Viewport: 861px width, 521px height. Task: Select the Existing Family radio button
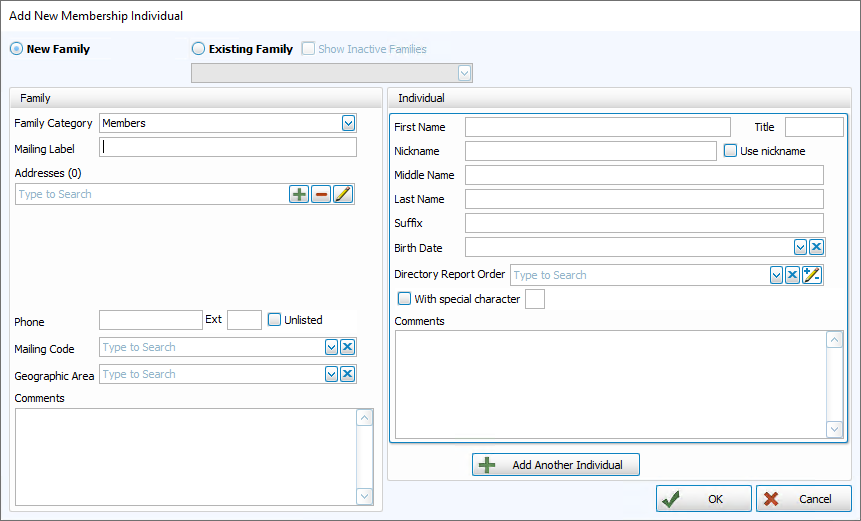coord(198,49)
